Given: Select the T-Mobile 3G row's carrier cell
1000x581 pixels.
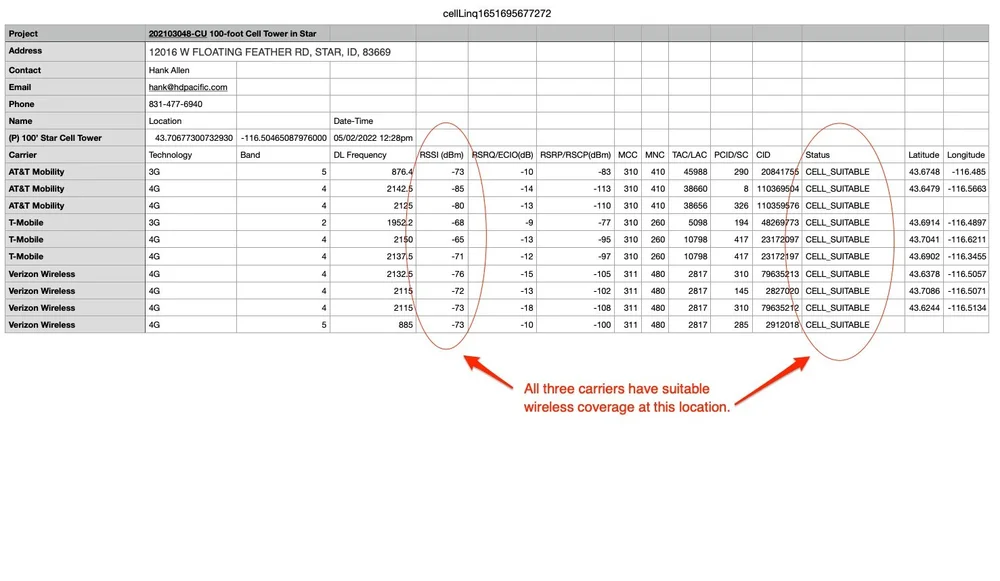Looking at the screenshot, I should [x=26, y=223].
